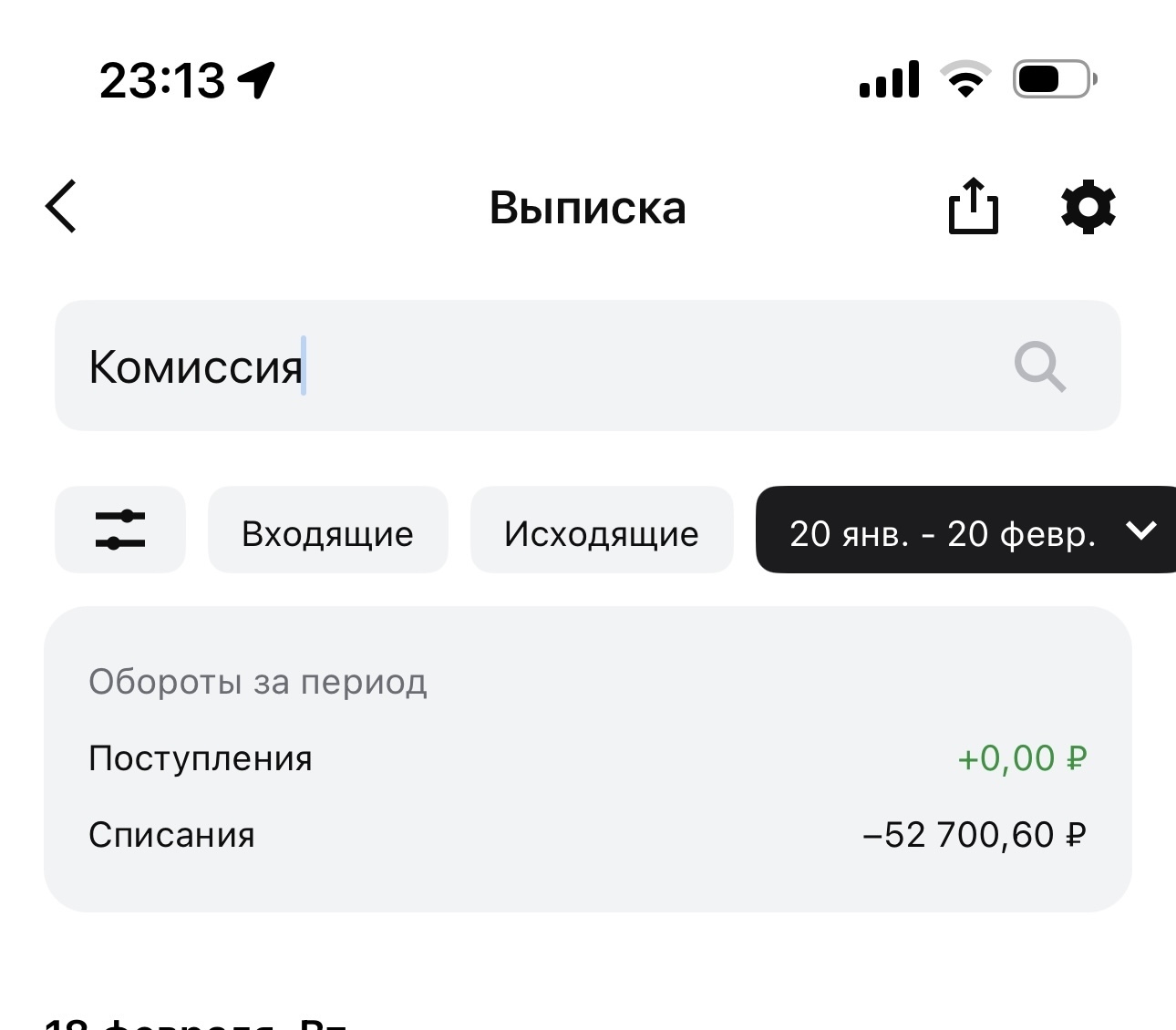Toggle the Входящие filter chip
Image resolution: width=1176 pixels, height=1030 pixels.
click(328, 530)
